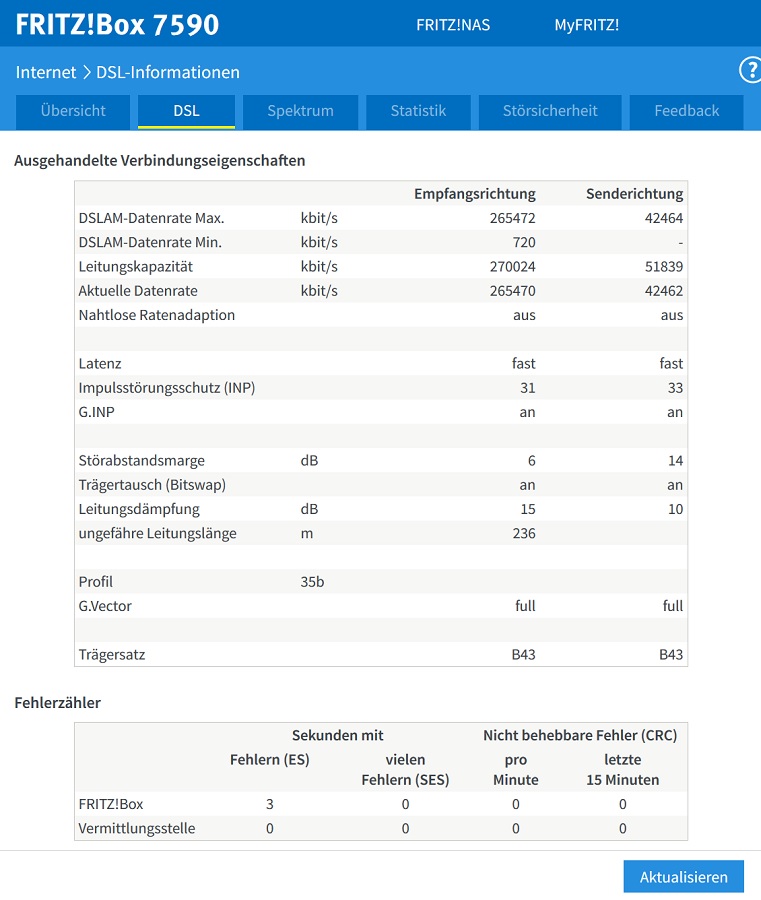Click the Profil value 35b
This screenshot has height=900, width=761.
click(x=312, y=582)
